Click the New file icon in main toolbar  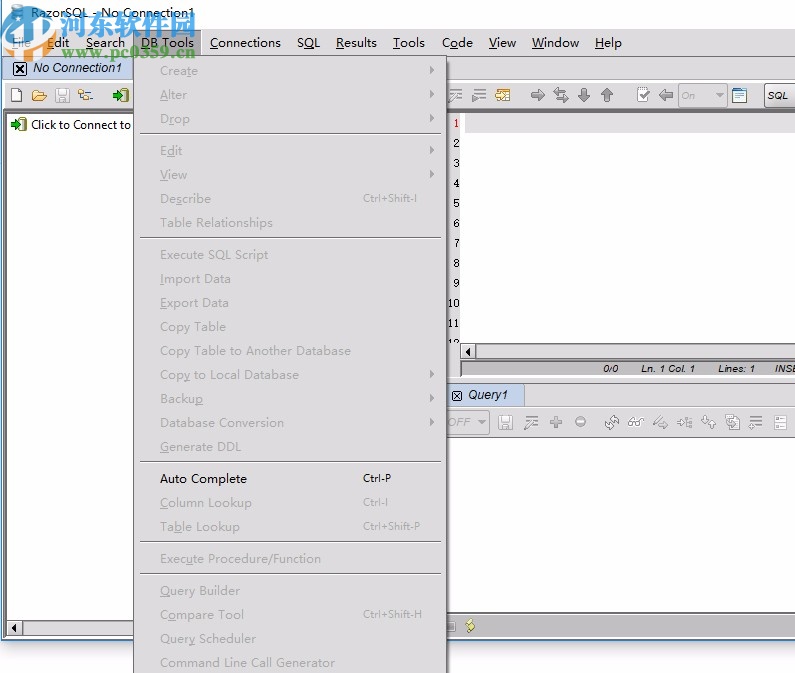[x=17, y=95]
